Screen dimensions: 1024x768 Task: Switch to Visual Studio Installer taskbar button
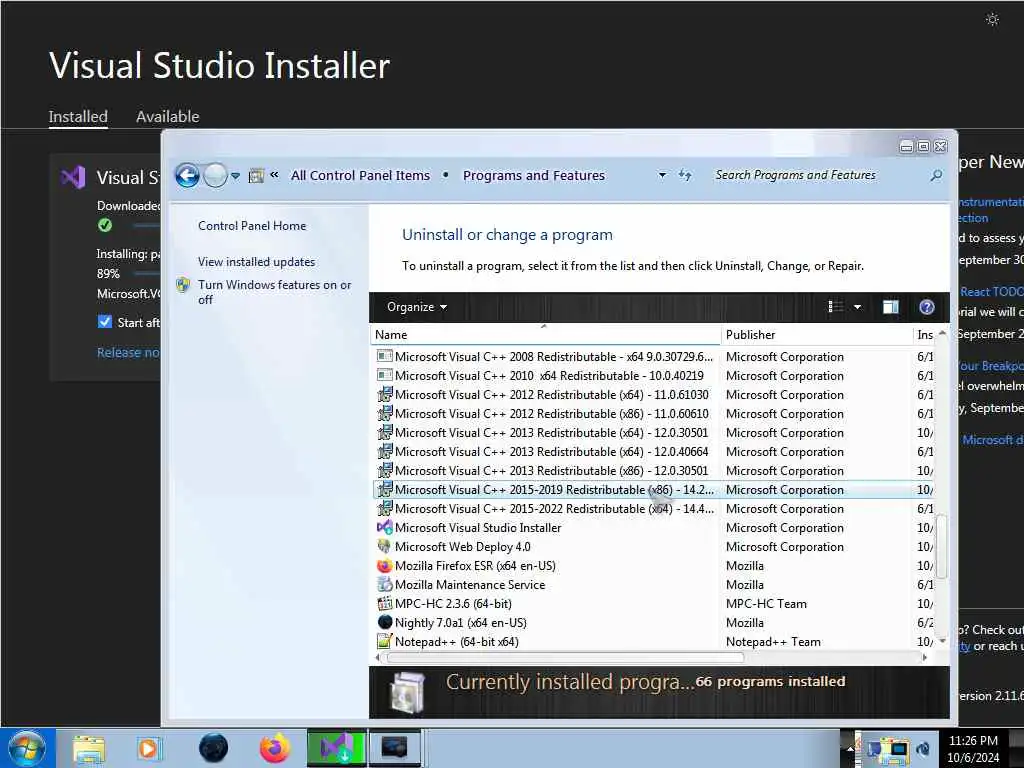point(336,748)
